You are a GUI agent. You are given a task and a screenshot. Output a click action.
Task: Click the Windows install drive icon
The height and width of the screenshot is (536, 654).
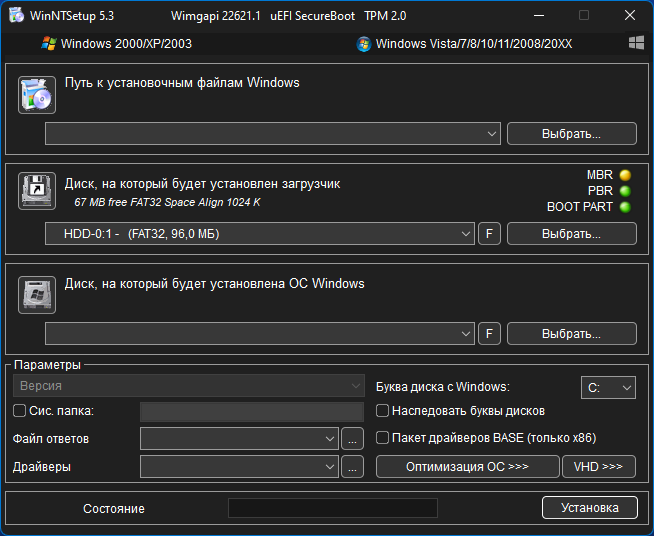click(x=37, y=294)
